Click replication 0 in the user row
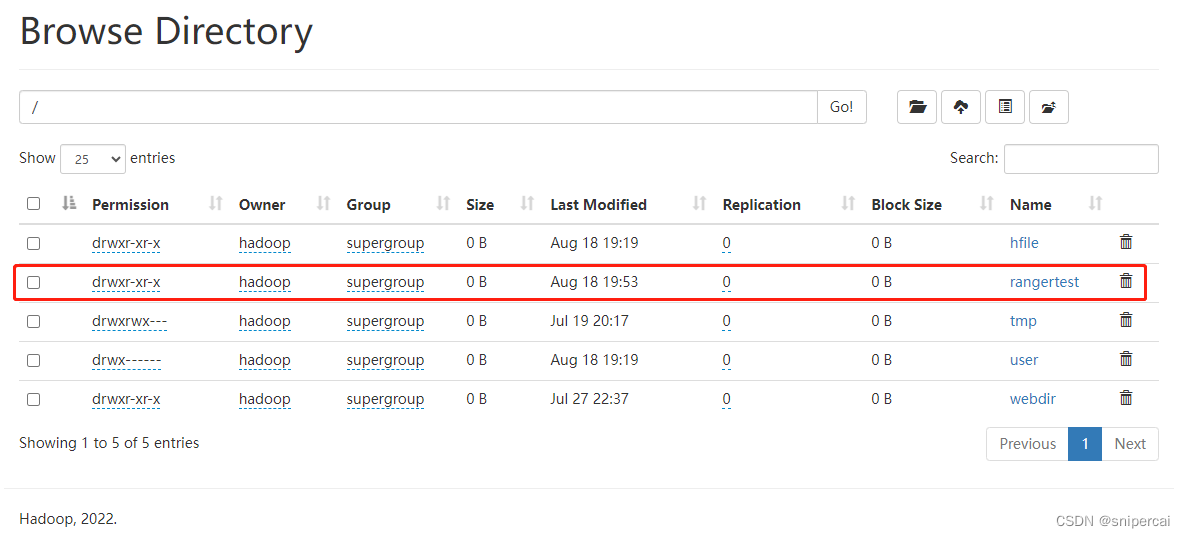 tap(726, 360)
